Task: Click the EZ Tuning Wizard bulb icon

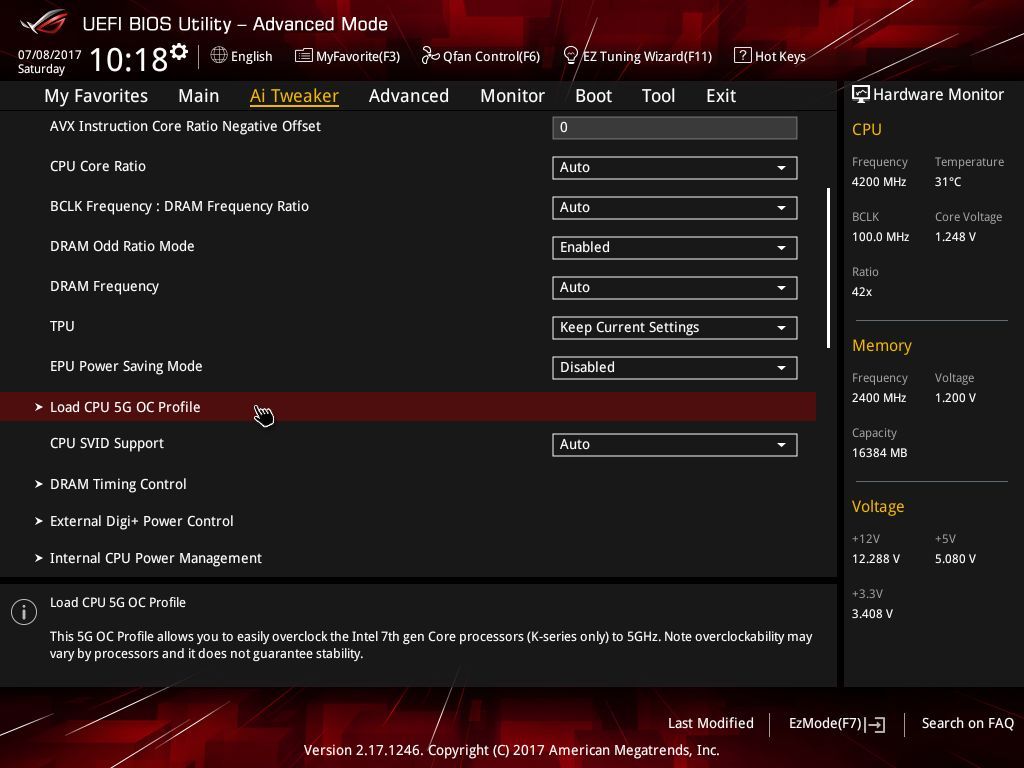Action: (x=570, y=56)
